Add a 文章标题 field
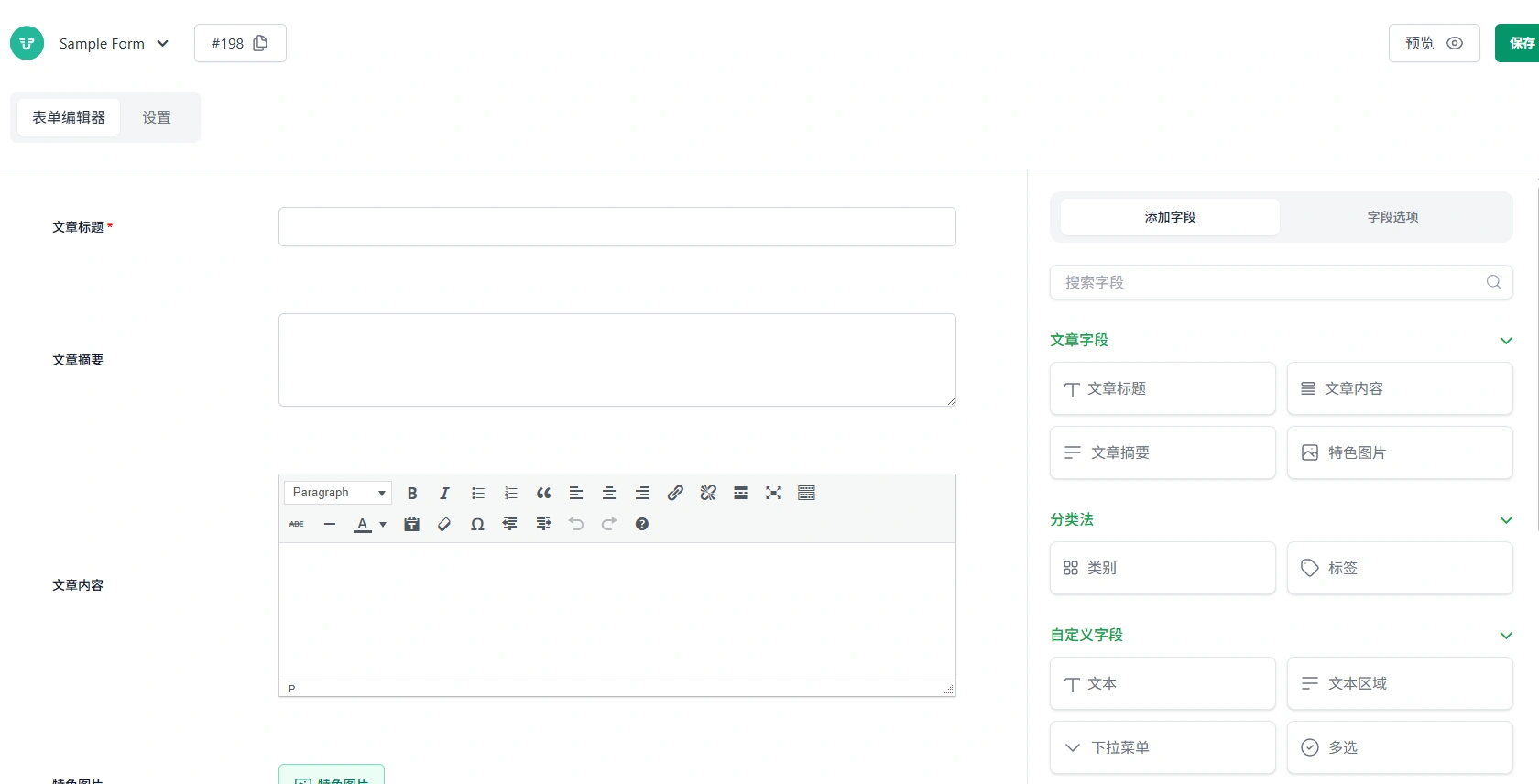 (1162, 388)
